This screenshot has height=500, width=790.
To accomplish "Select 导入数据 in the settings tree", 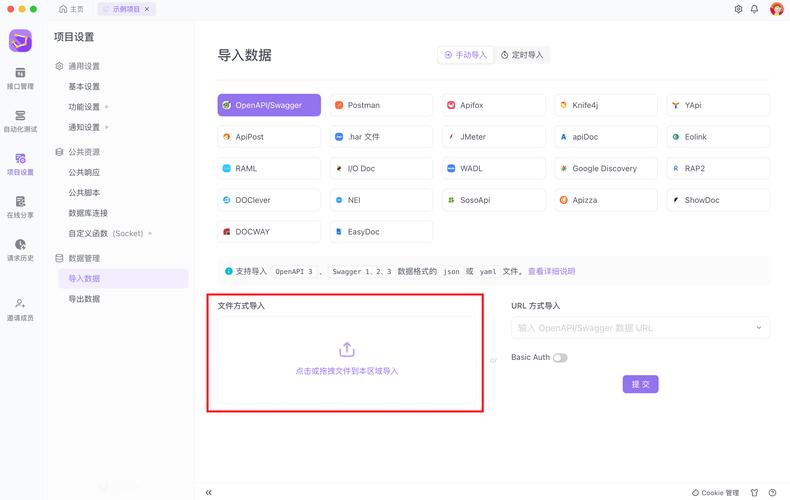I will 123,278.
